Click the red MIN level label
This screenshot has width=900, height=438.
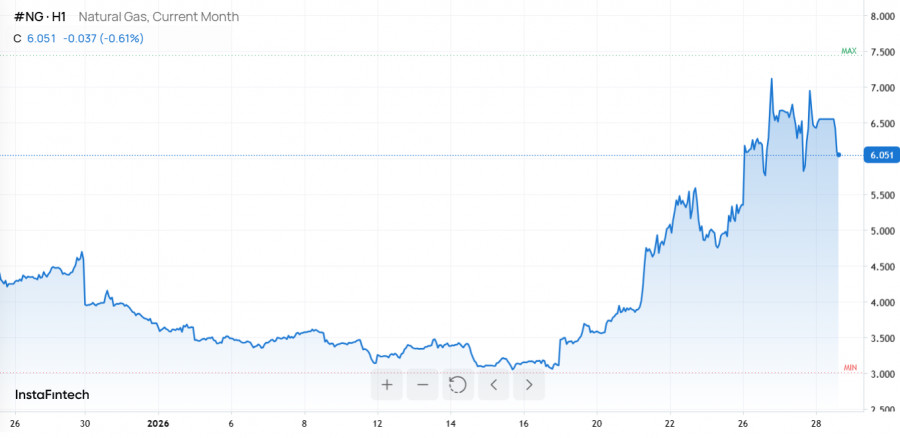pos(850,368)
